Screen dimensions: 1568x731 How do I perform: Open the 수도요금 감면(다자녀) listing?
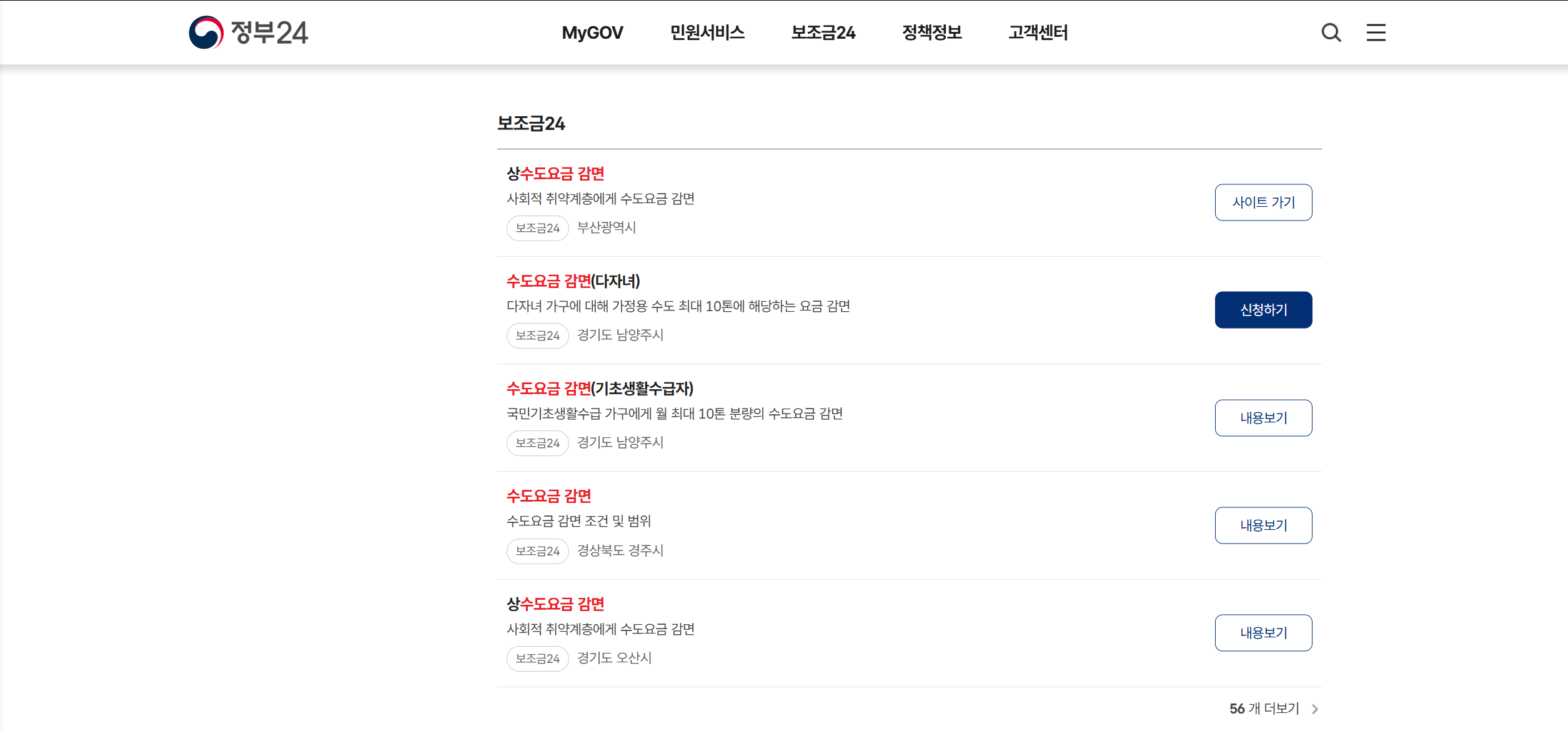click(572, 281)
